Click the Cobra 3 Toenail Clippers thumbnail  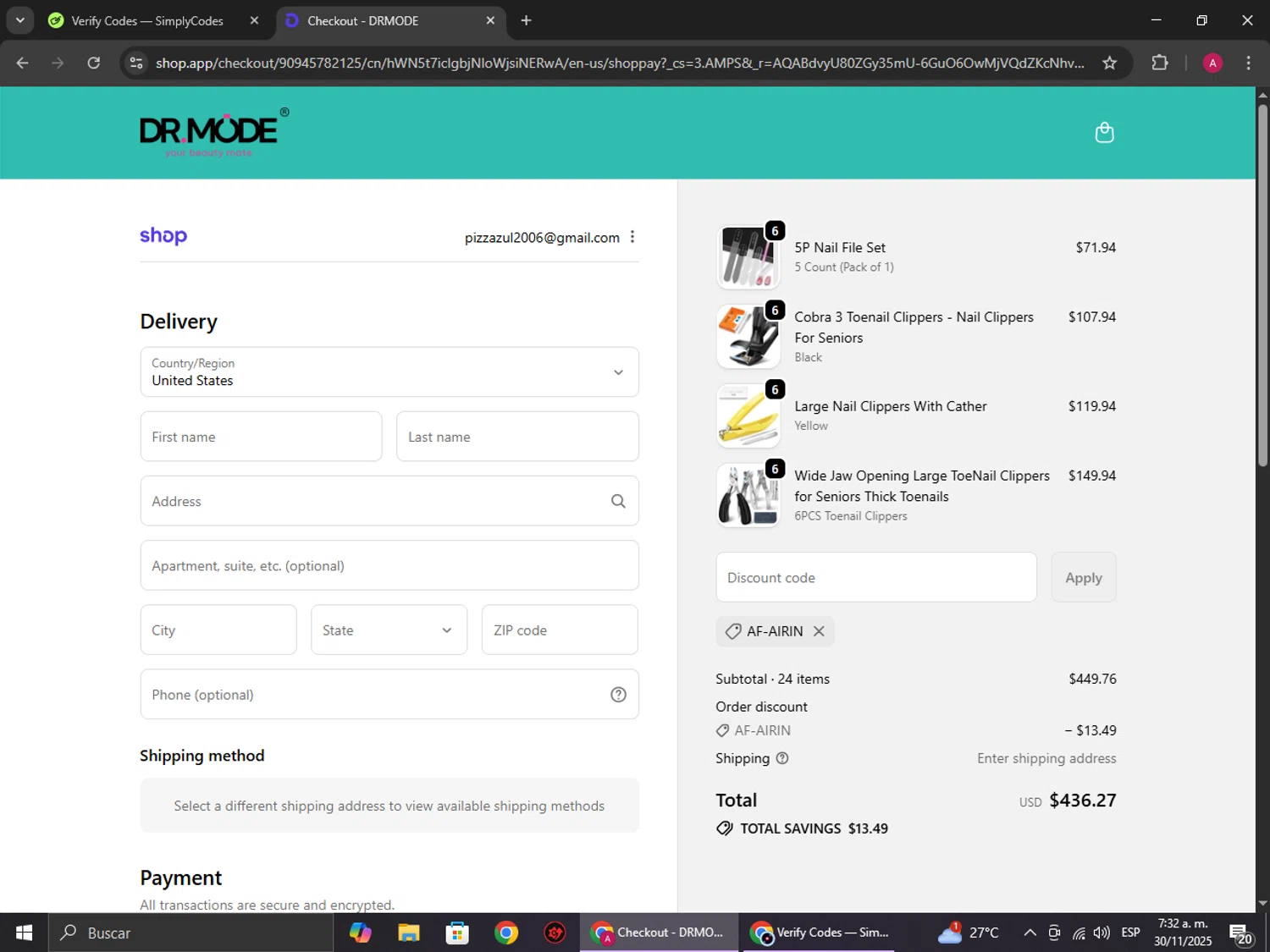748,337
